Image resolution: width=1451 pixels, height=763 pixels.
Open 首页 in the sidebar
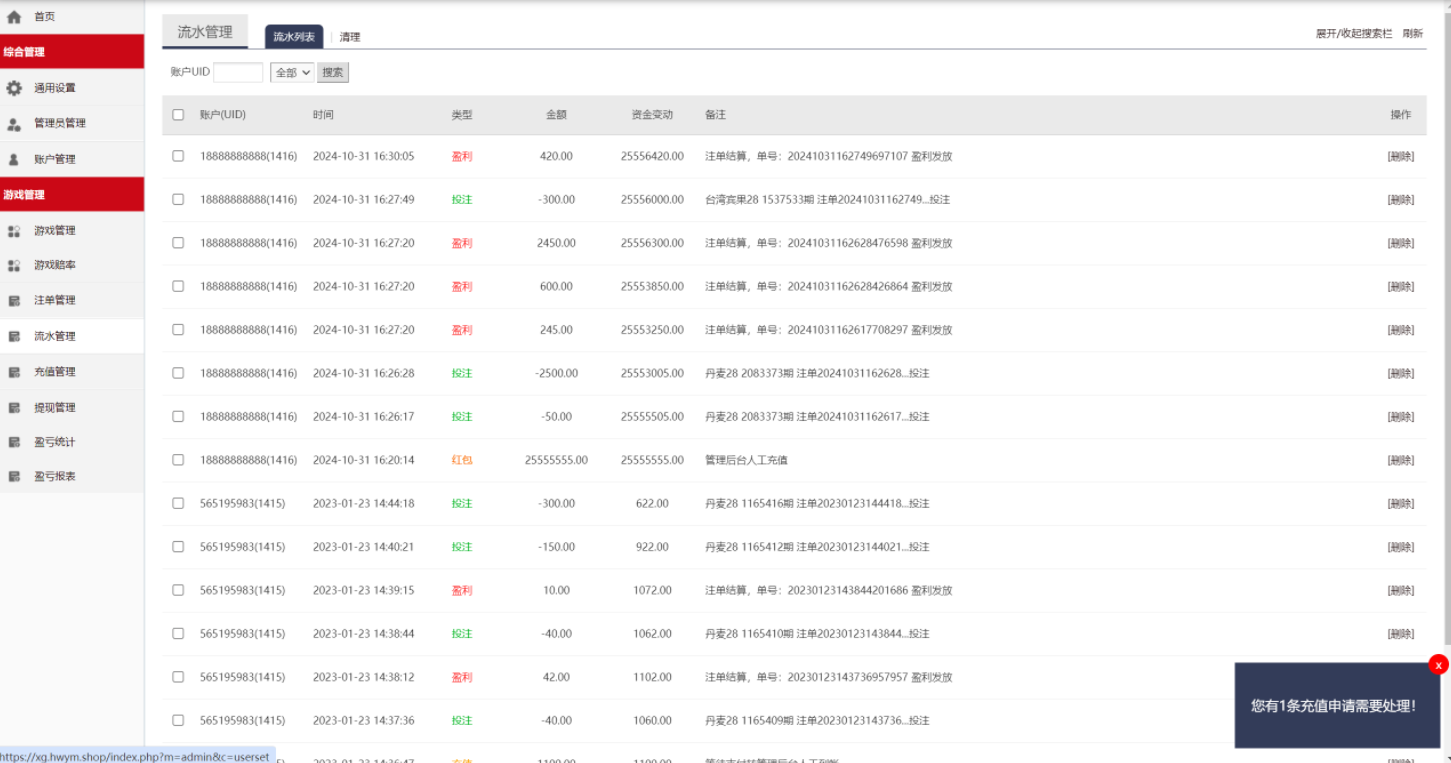click(x=45, y=17)
